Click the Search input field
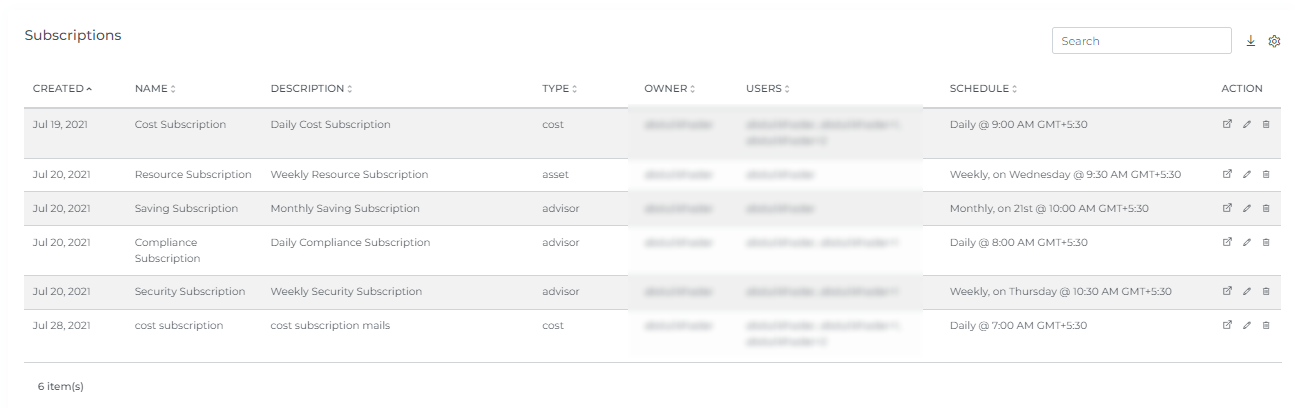This screenshot has height=408, width=1295. (x=1141, y=41)
